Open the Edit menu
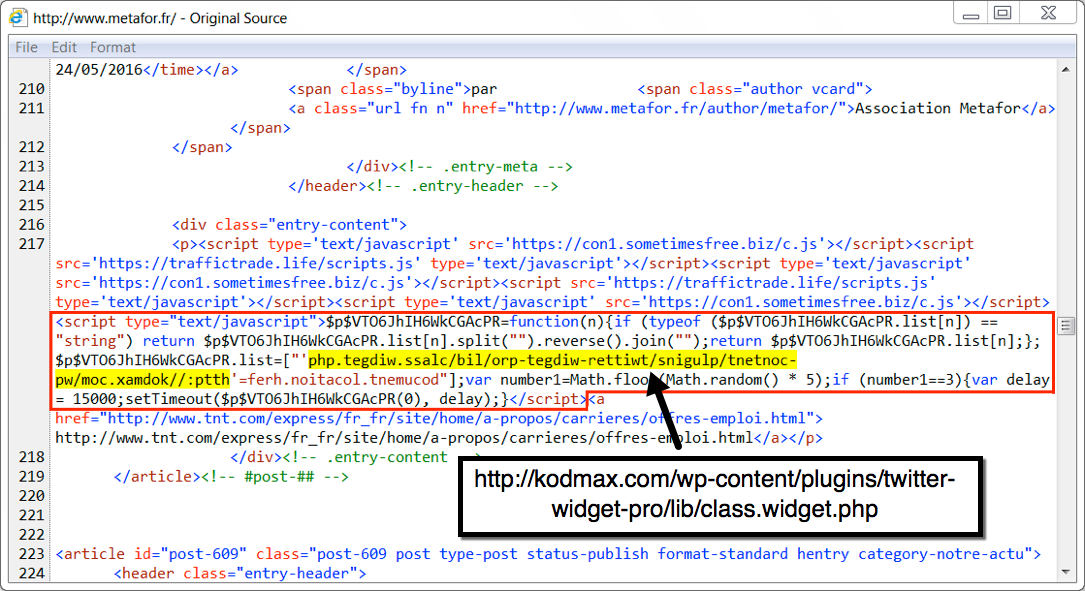Image resolution: width=1085 pixels, height=591 pixels. pyautogui.click(x=64, y=47)
